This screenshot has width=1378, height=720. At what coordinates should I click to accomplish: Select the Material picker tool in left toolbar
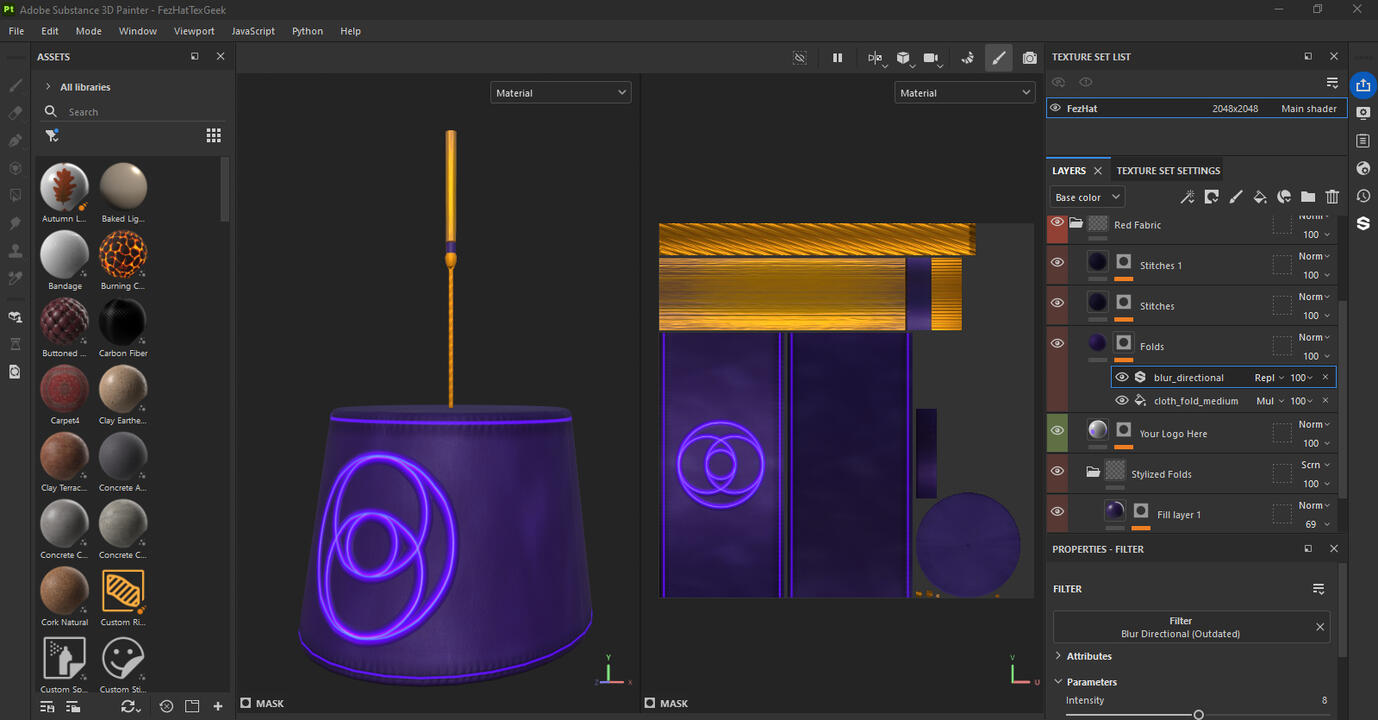click(15, 278)
